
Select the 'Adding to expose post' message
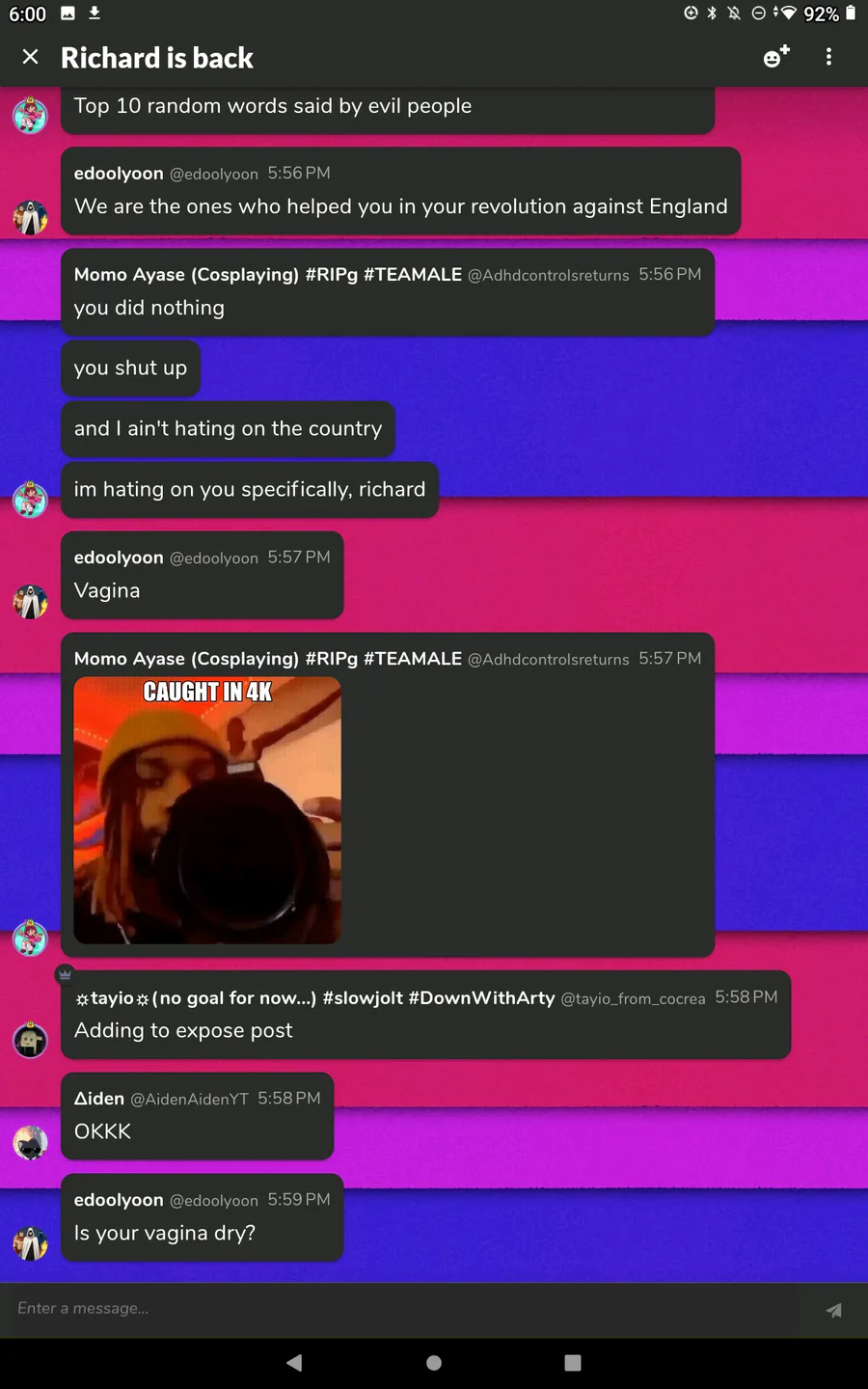click(183, 1030)
